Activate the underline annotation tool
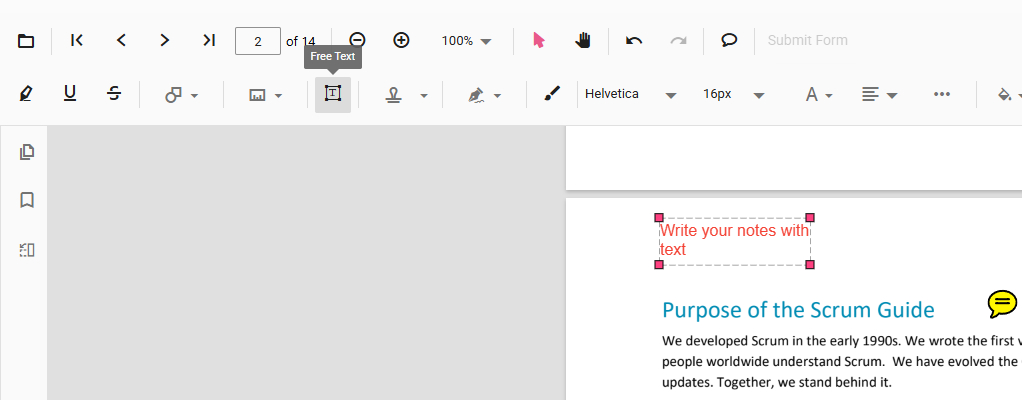Screen dimensions: 1022x400 pos(70,94)
